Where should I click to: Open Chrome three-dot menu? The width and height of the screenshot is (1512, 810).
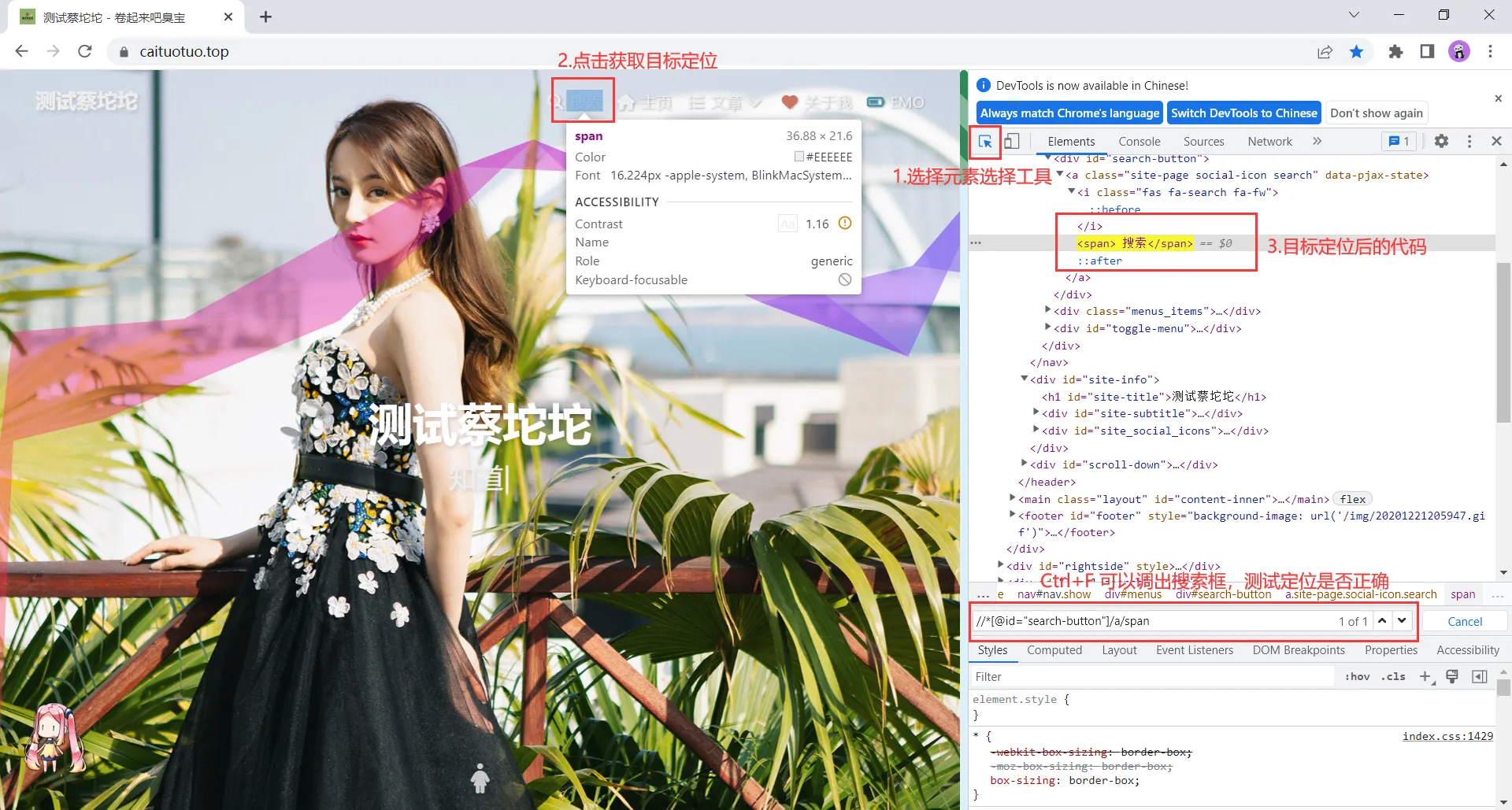point(1490,51)
